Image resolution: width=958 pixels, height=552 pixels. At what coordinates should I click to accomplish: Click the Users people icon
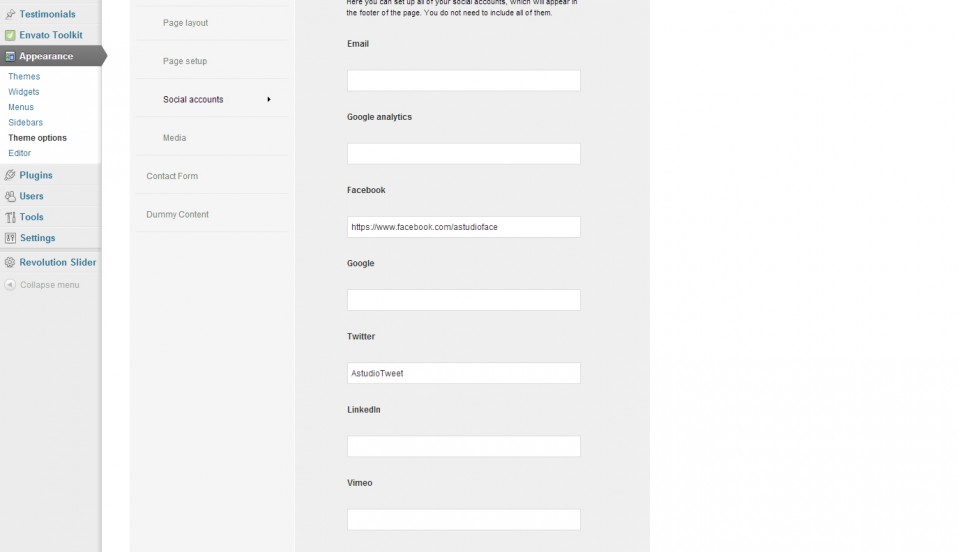coord(10,196)
